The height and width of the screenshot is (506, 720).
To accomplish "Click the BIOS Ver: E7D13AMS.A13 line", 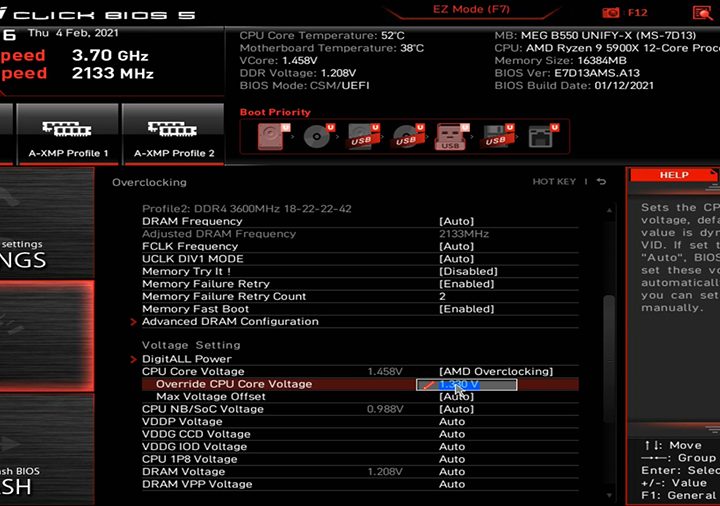I will 567,73.
